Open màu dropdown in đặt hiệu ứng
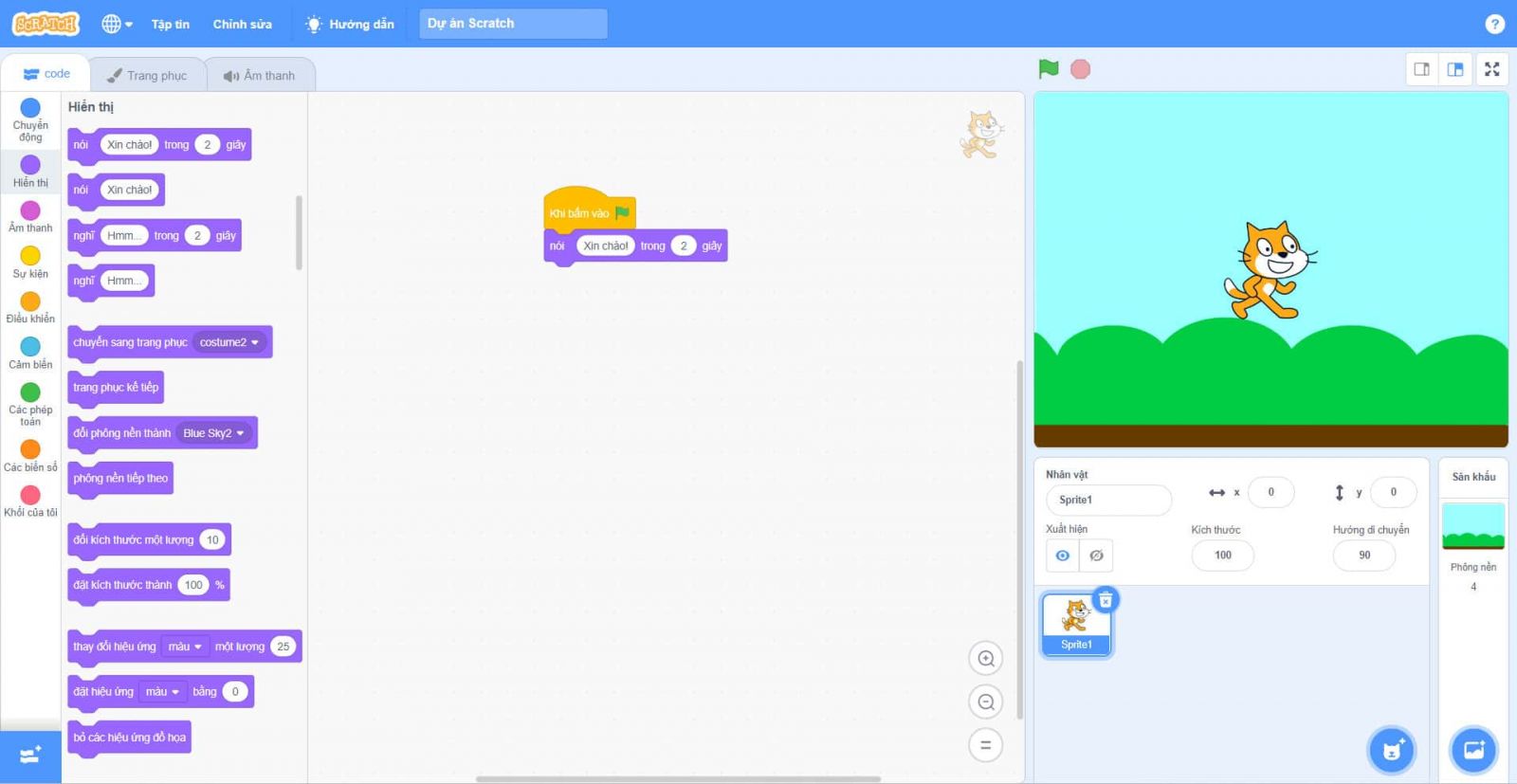This screenshot has height=784, width=1517. point(162,692)
